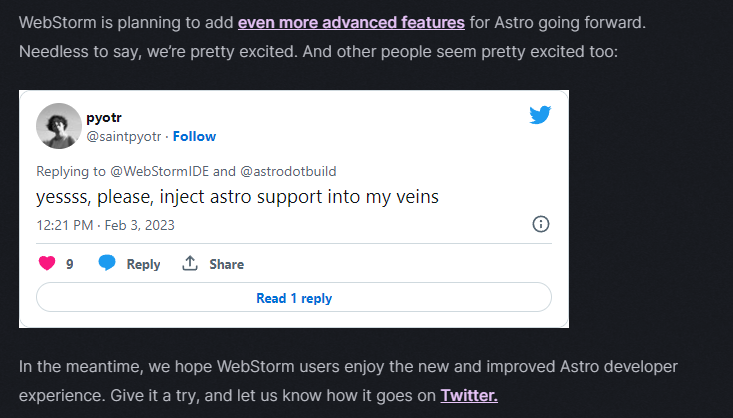Click the Twitter bird logo icon
This screenshot has height=418, width=733.
point(540,115)
